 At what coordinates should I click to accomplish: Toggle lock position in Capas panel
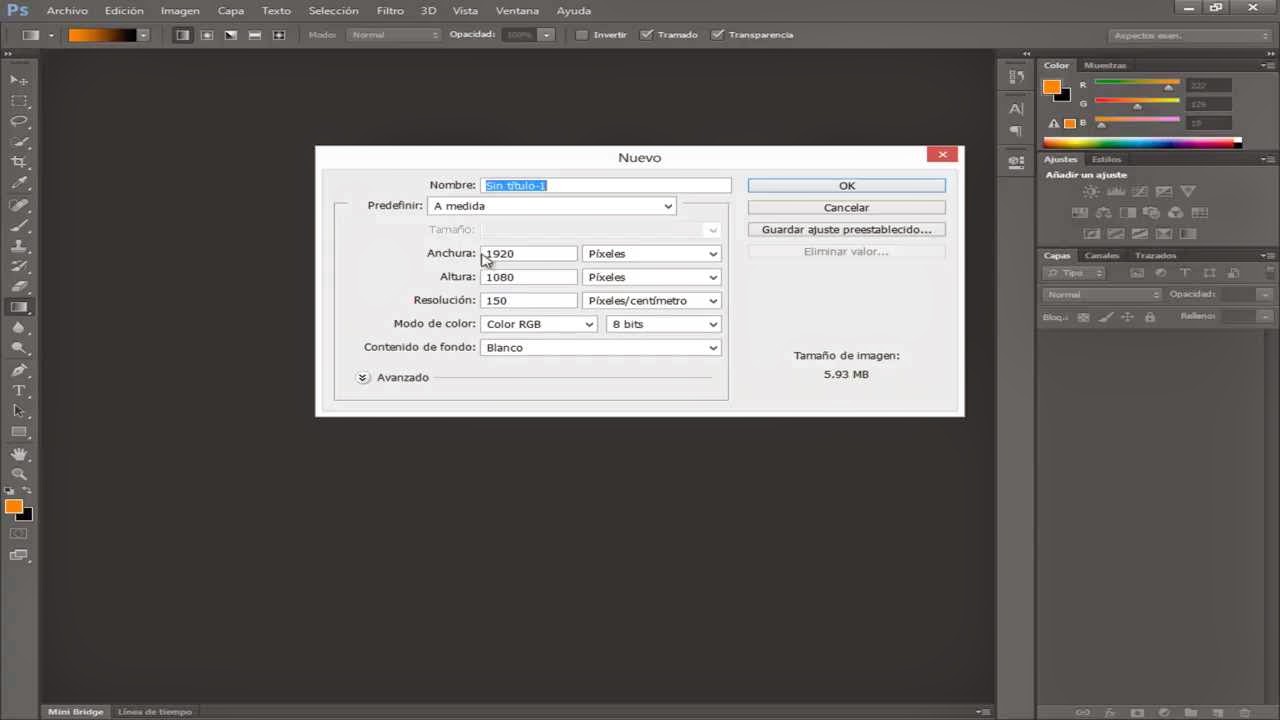click(1127, 317)
